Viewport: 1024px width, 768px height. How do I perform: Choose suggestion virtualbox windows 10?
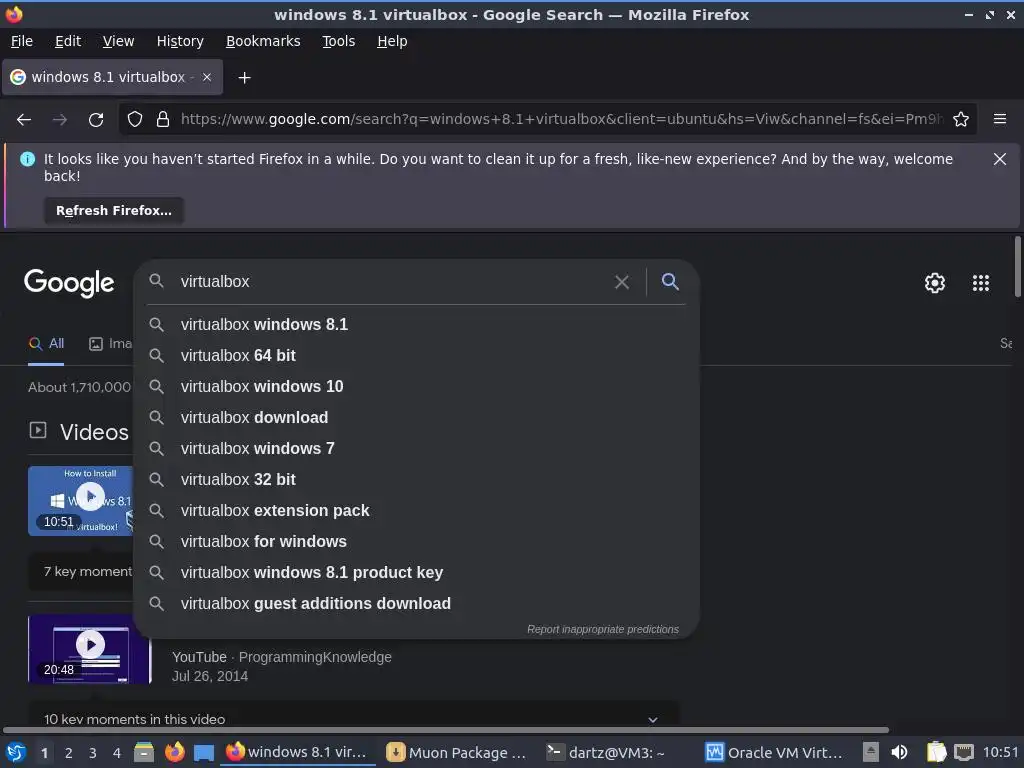[416, 387]
